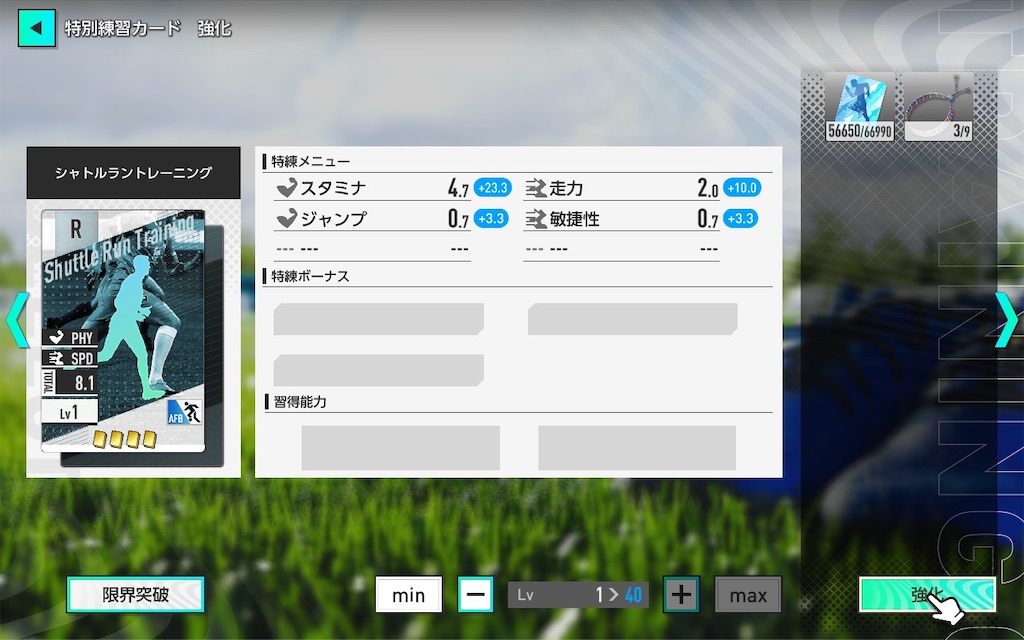
Task: Tap the 習得能力 section header
Action: pos(296,402)
